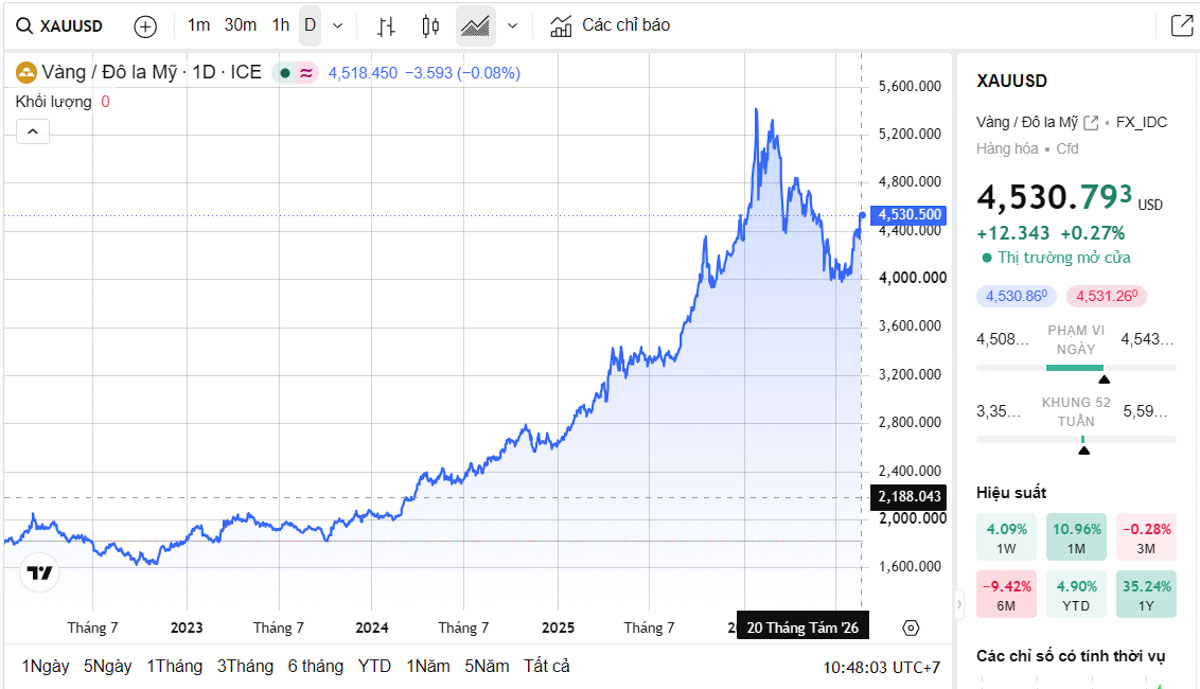
Task: Open the interval dropdown arrow beside D
Action: 337,26
